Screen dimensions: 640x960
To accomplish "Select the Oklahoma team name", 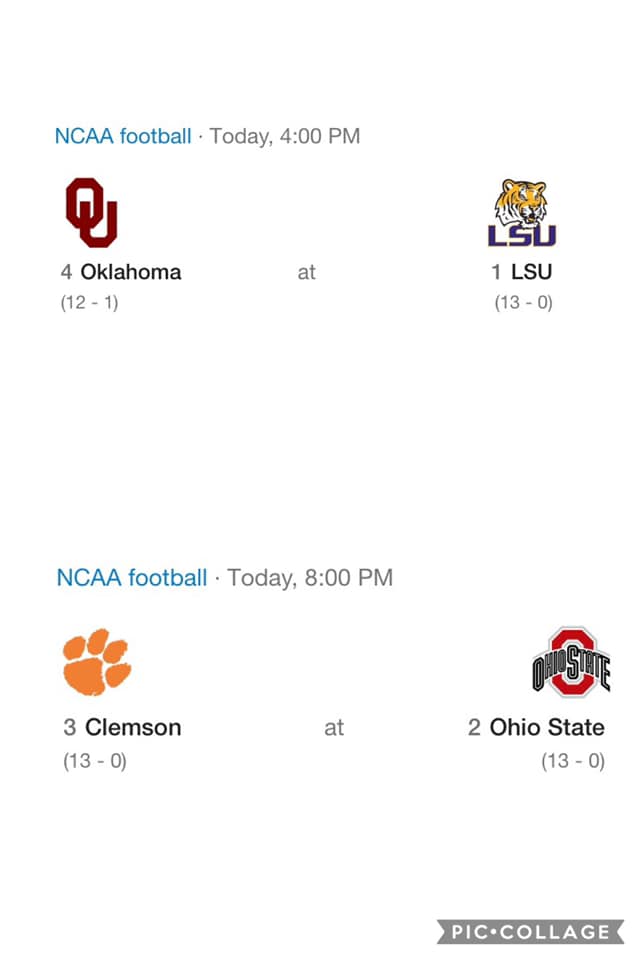I will [x=130, y=271].
